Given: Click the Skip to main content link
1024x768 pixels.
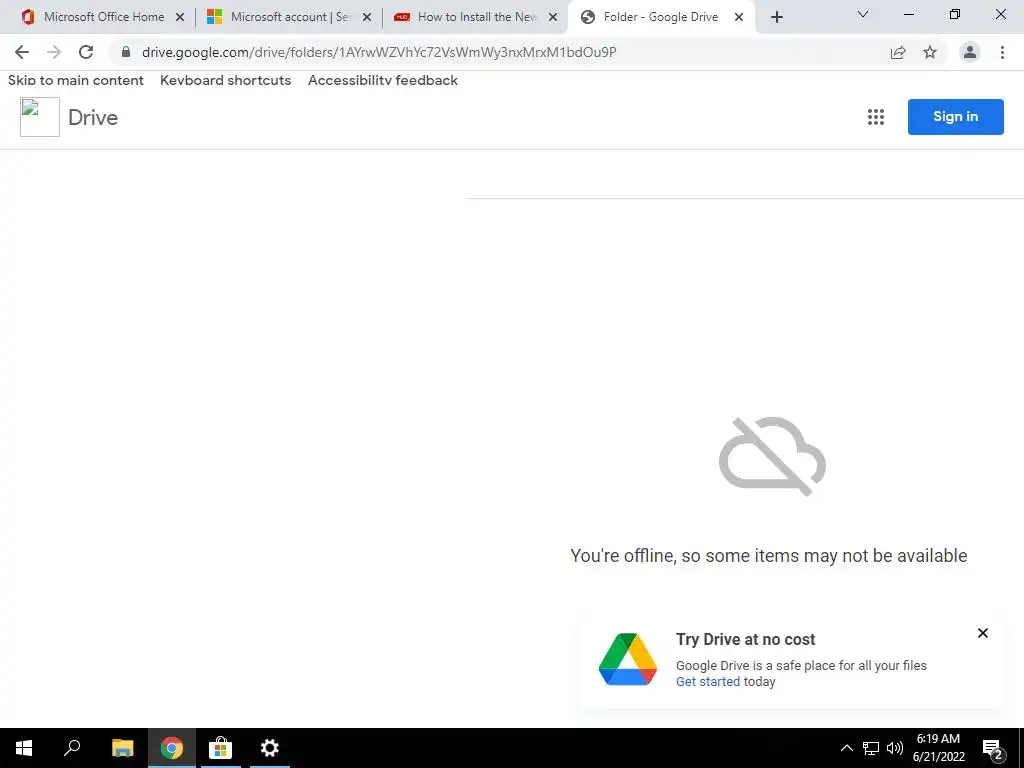Looking at the screenshot, I should pos(76,80).
